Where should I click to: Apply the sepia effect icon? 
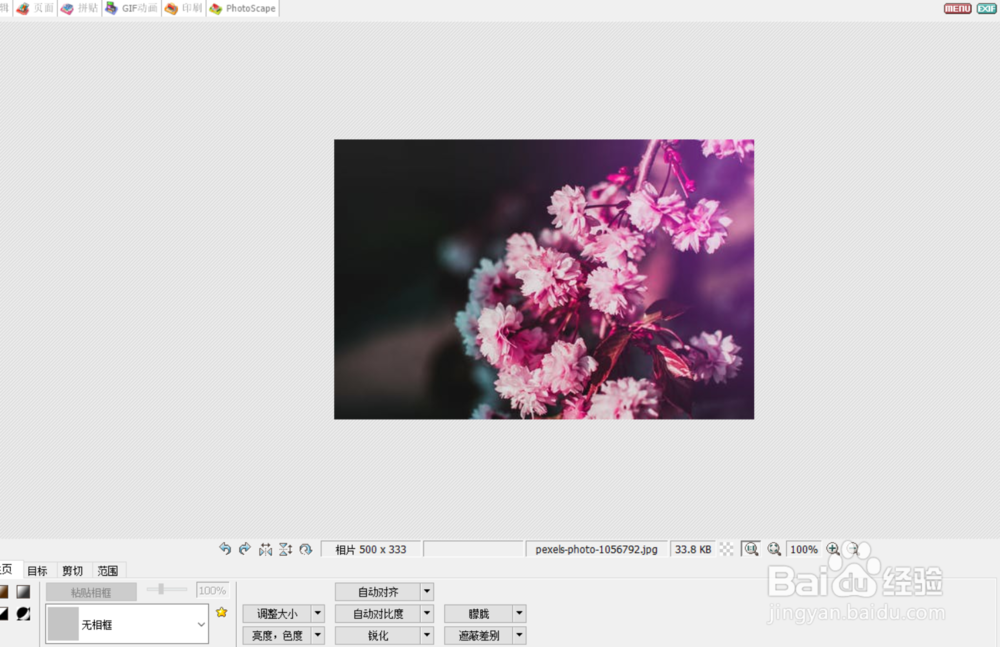click(4, 592)
